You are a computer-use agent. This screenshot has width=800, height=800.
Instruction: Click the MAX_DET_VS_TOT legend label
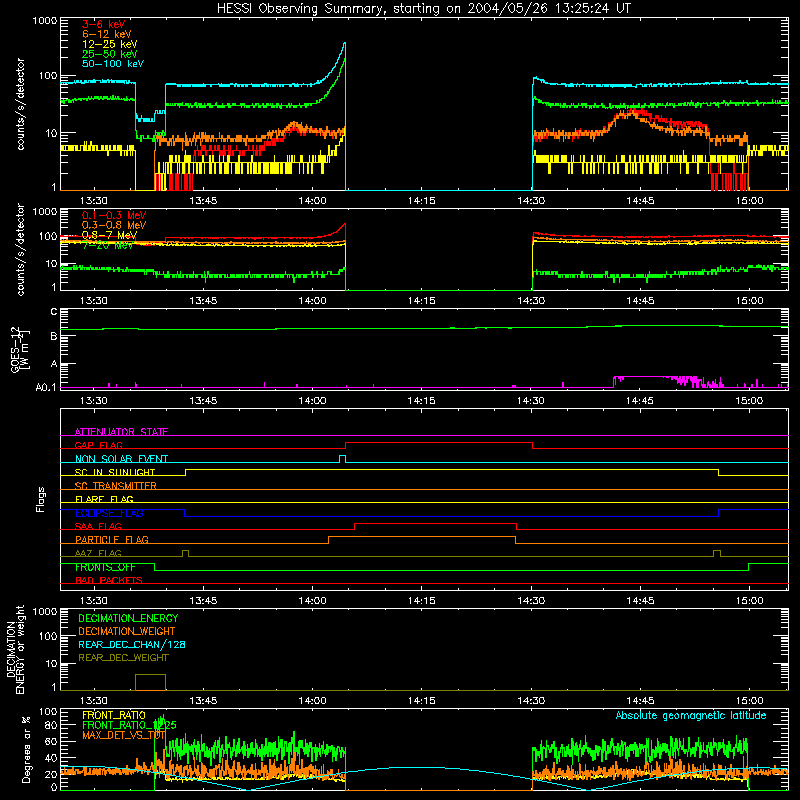coord(124,735)
